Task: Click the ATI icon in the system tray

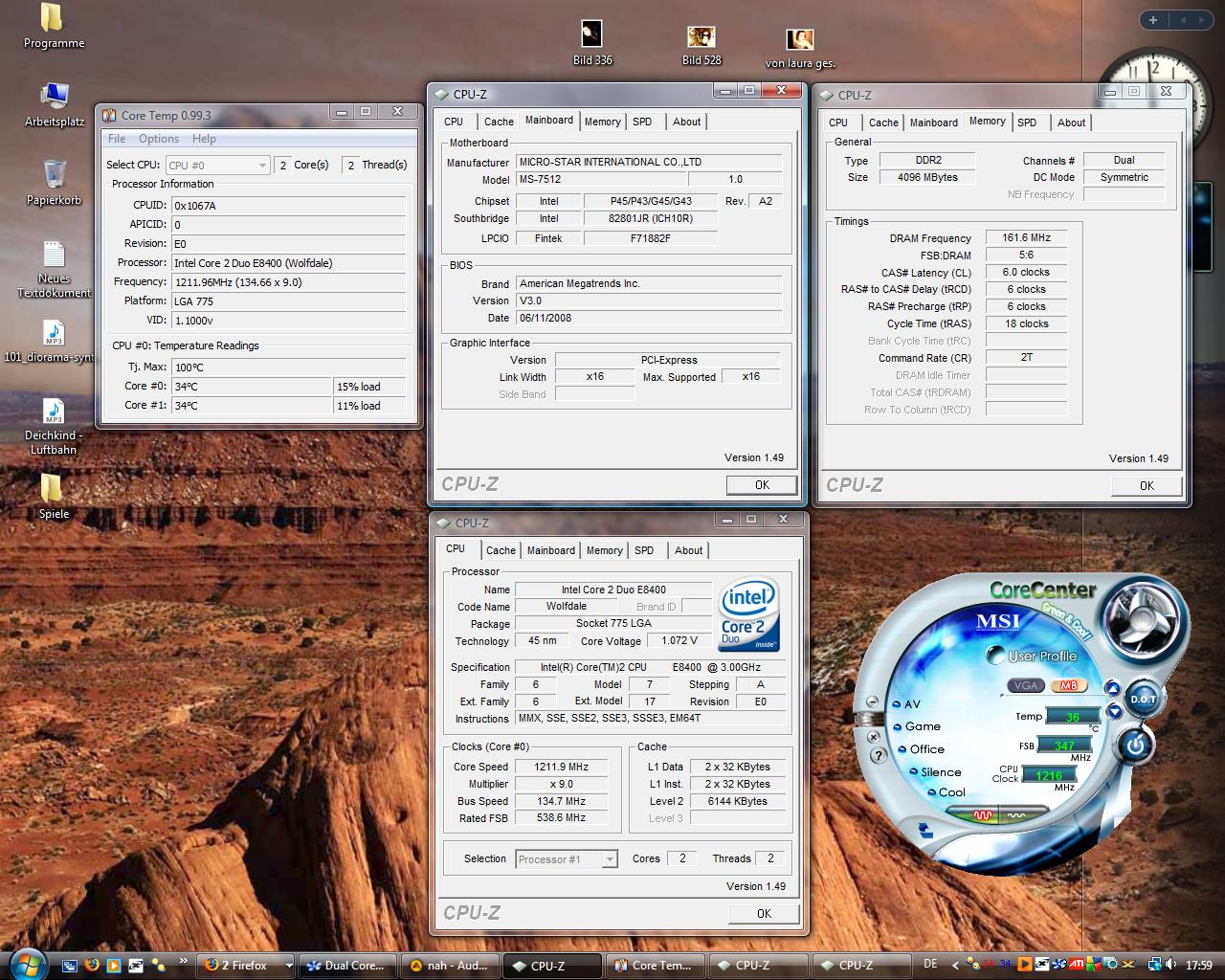Action: 1076,966
